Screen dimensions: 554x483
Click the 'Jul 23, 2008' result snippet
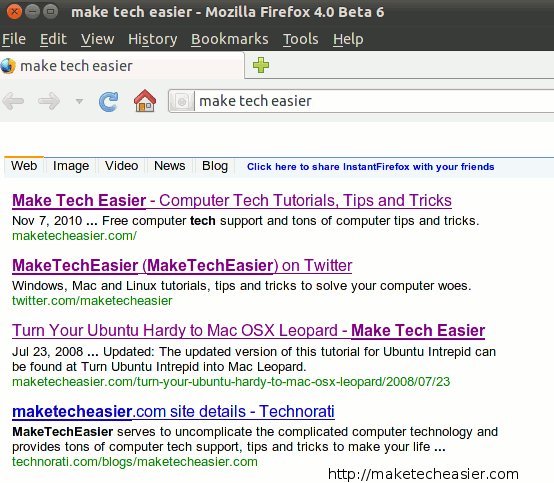coord(254,359)
